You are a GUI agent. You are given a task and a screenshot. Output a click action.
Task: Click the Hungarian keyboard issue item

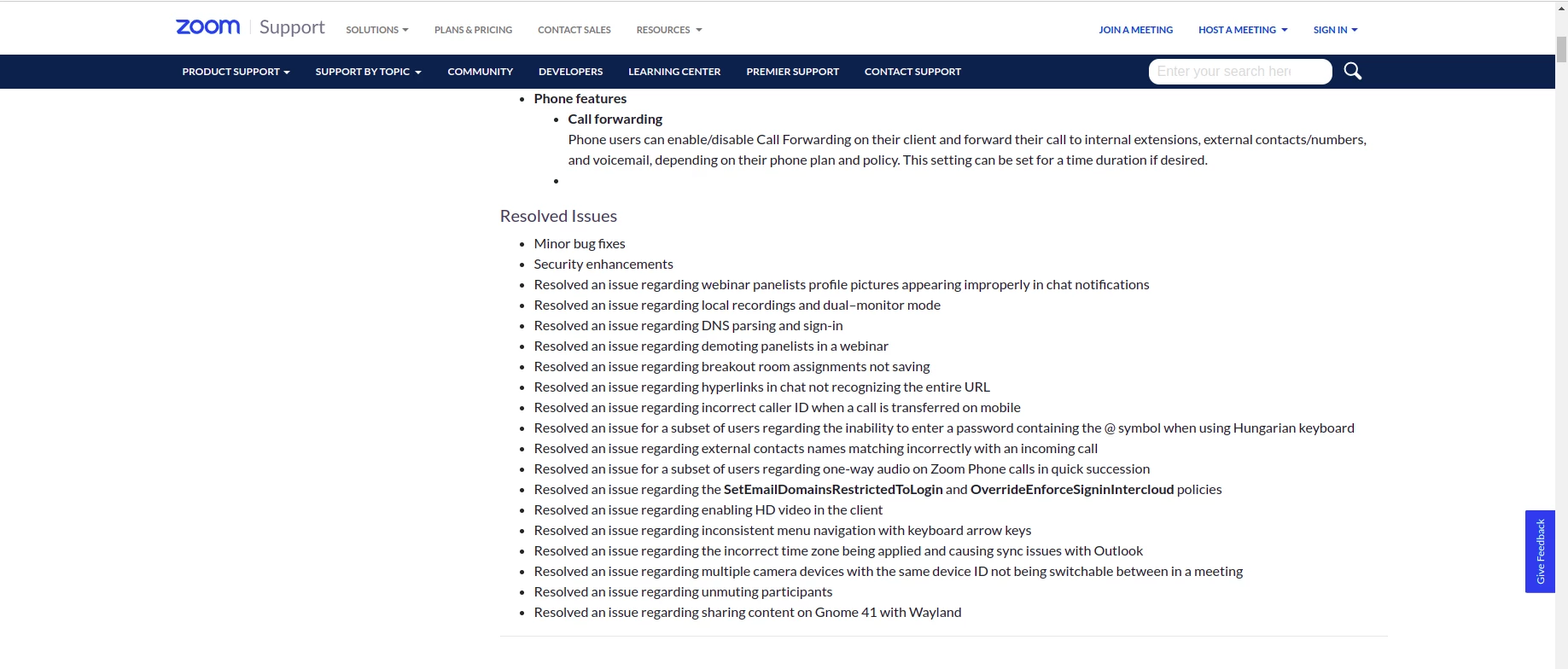(x=944, y=428)
